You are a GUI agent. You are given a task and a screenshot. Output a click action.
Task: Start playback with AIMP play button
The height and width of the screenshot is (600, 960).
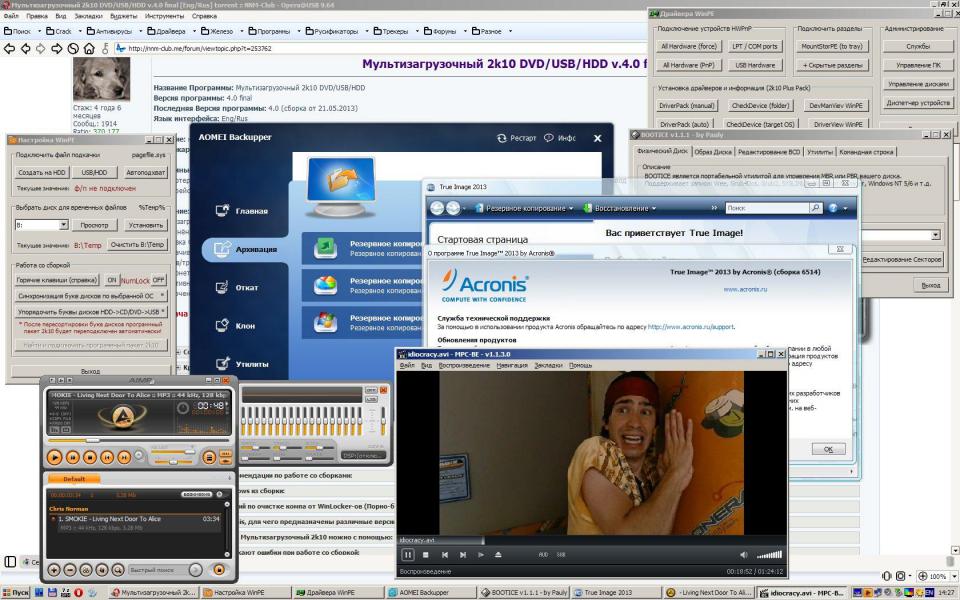pos(54,457)
